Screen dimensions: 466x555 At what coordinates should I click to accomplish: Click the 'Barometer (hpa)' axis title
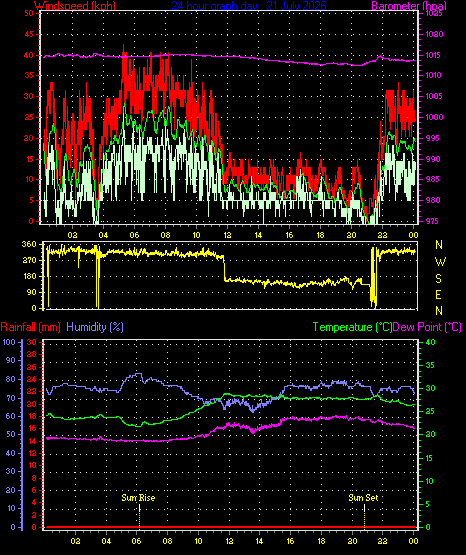click(x=409, y=6)
